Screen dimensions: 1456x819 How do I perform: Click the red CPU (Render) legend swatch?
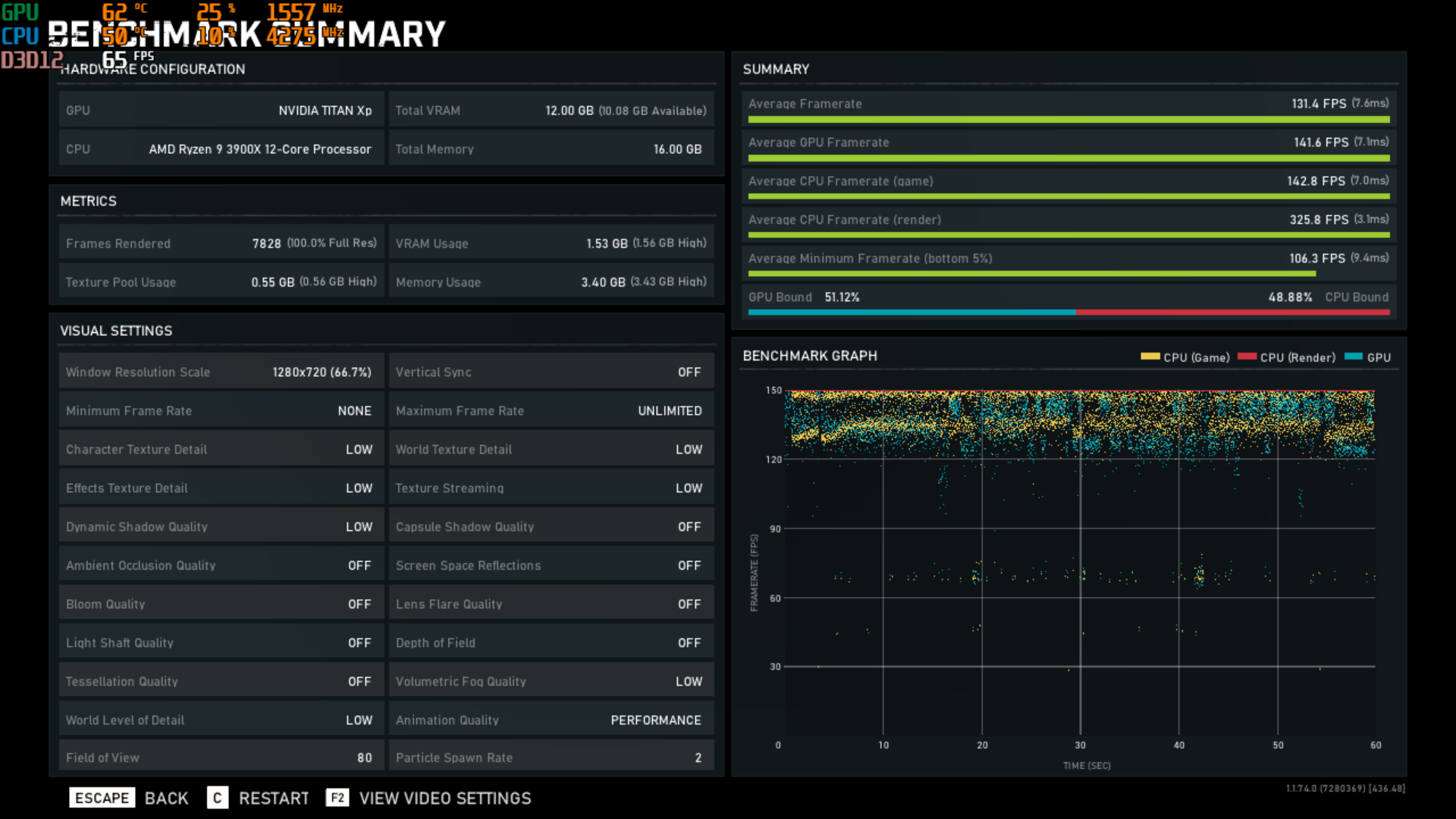click(x=1247, y=356)
